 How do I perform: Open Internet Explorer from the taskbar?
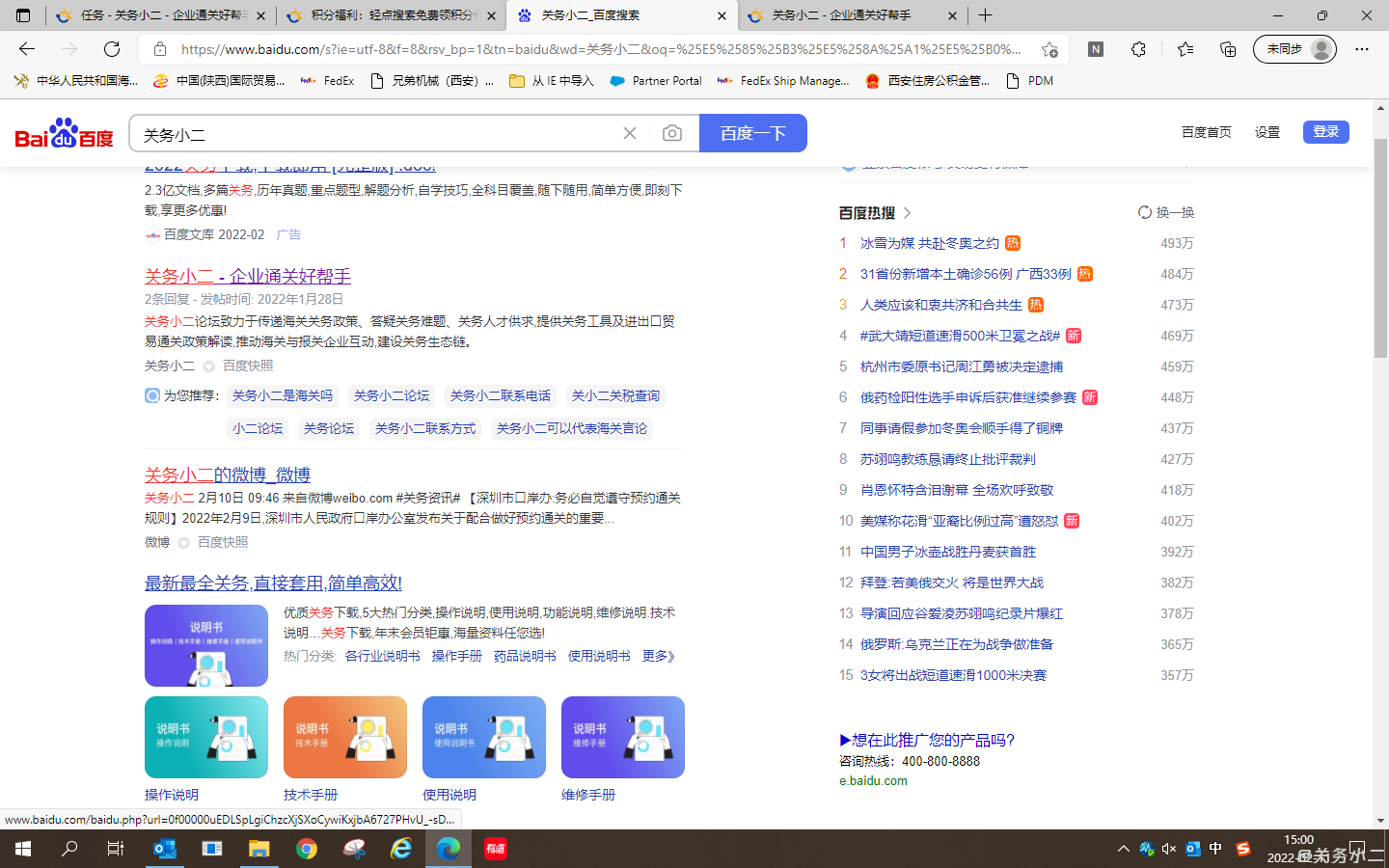[401, 849]
